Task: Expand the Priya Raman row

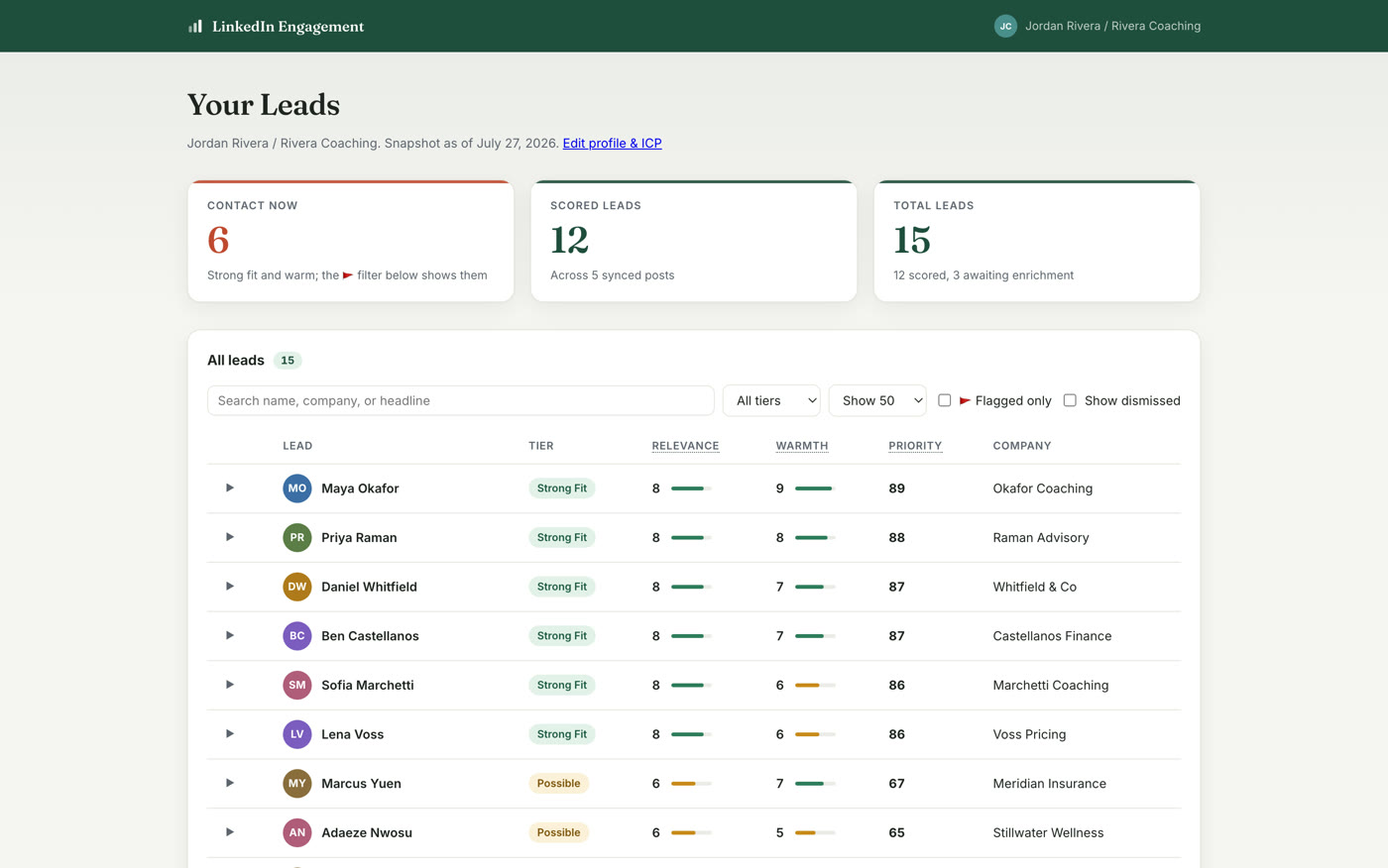Action: click(x=230, y=537)
